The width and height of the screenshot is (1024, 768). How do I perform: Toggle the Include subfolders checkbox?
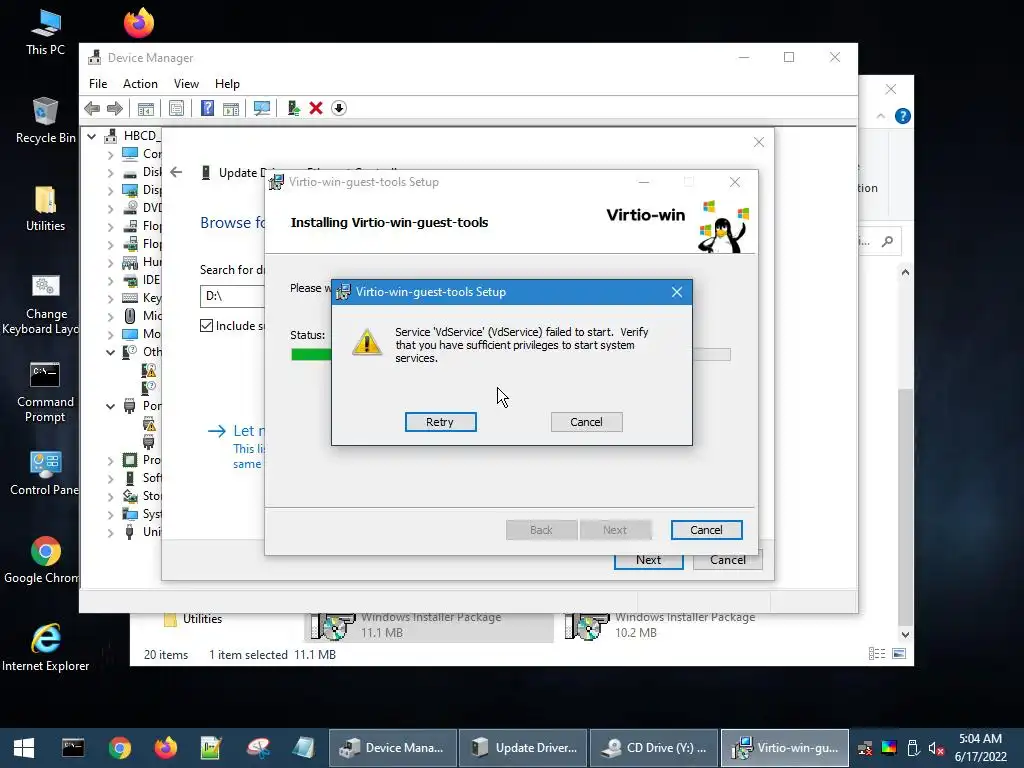pyautogui.click(x=206, y=325)
